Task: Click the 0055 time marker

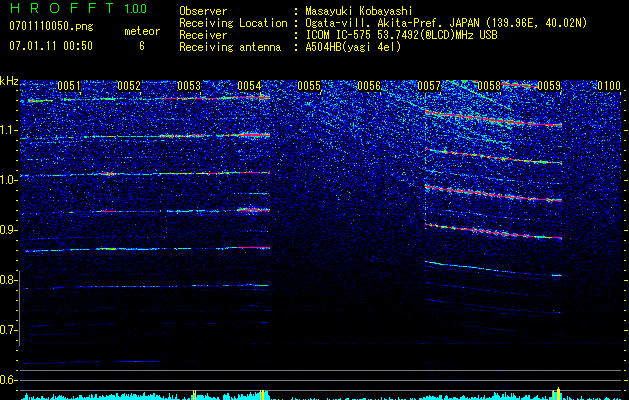Action: point(309,86)
